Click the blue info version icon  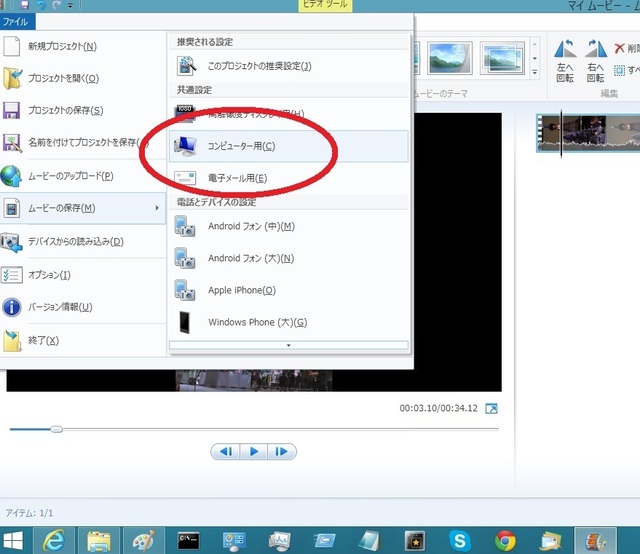point(12,307)
